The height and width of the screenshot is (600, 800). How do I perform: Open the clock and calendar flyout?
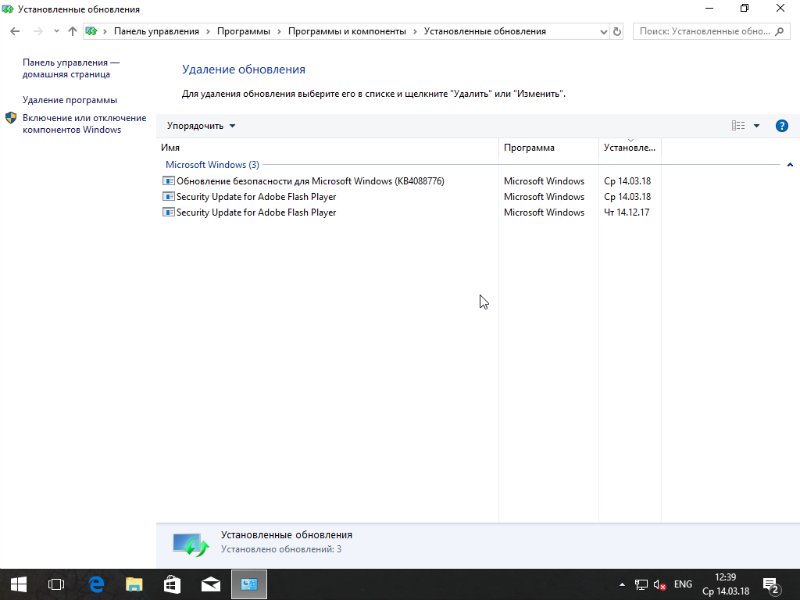pos(725,585)
